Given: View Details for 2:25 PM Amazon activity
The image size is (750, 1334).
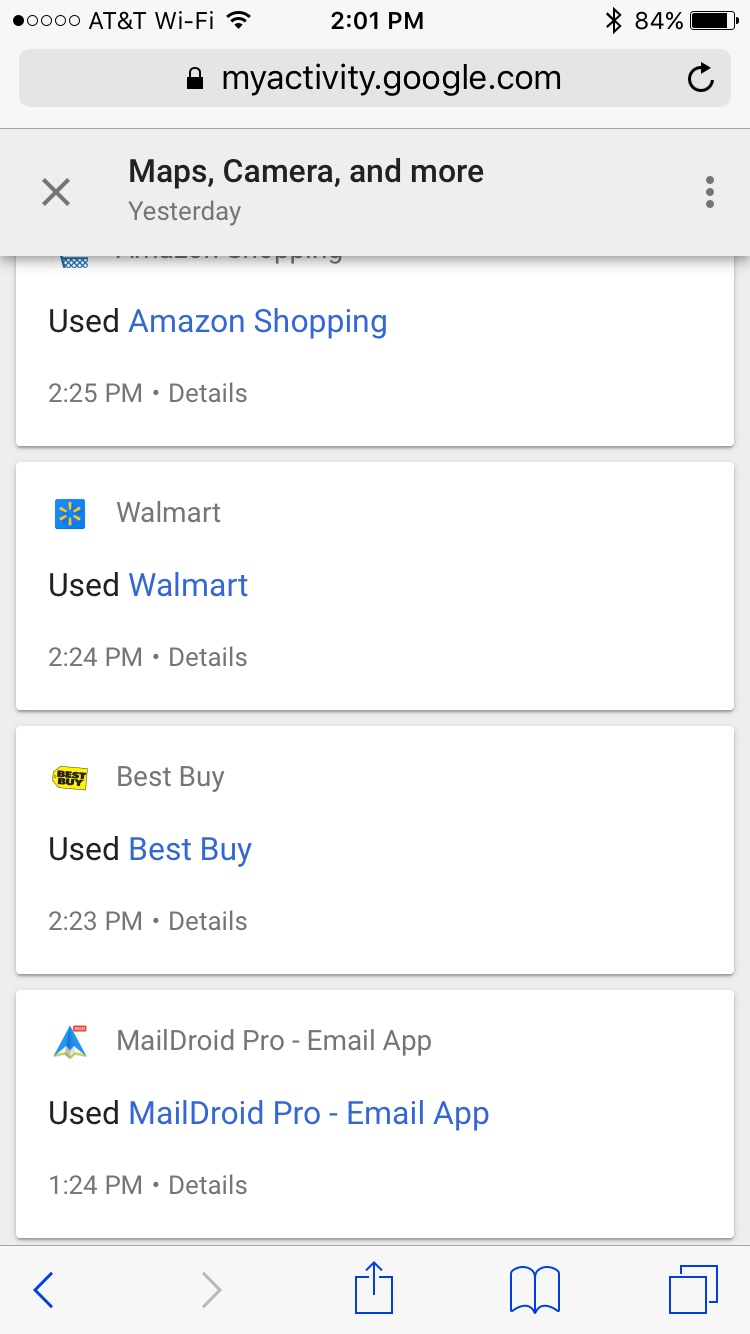Looking at the screenshot, I should [207, 393].
